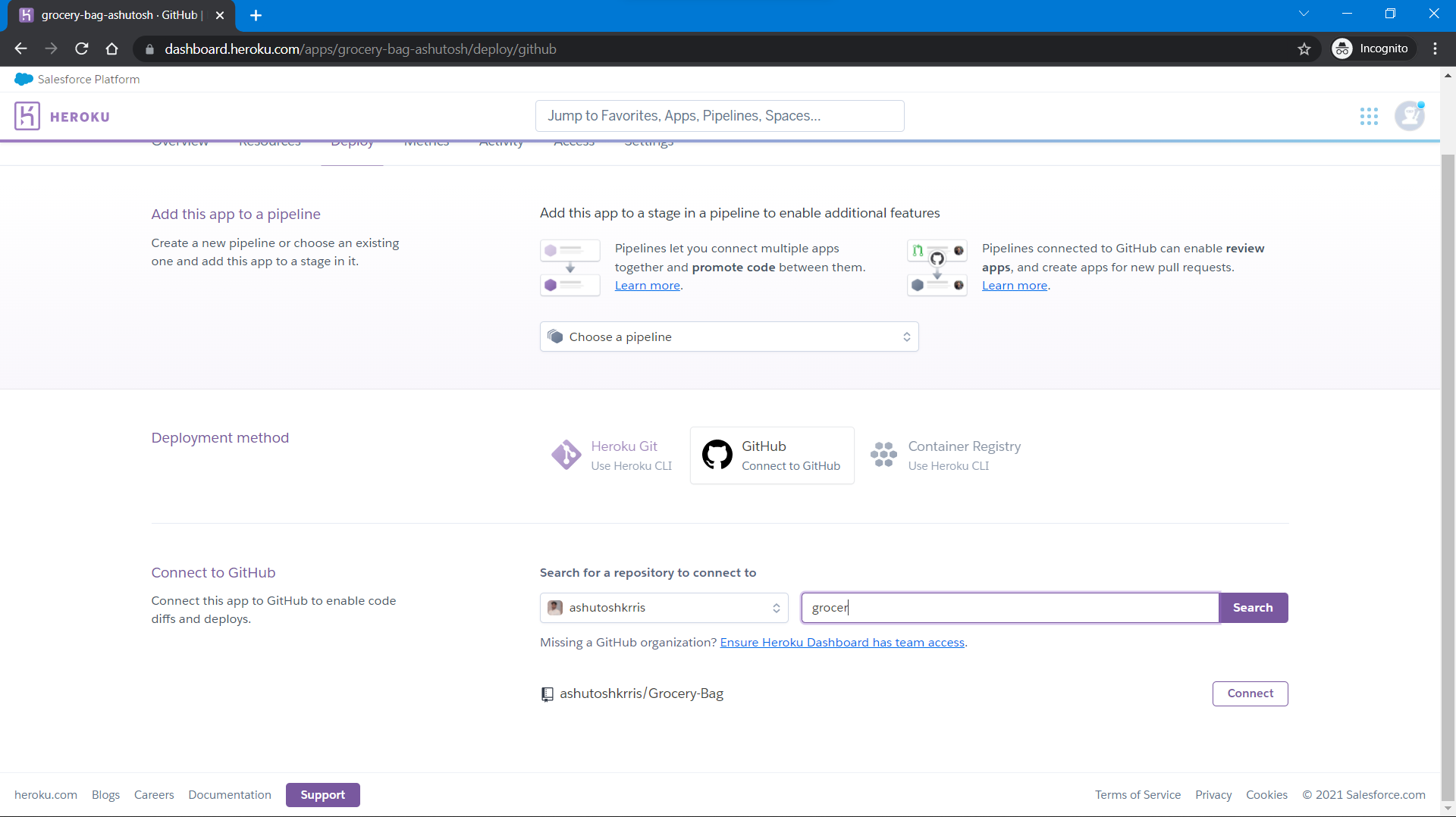Image resolution: width=1456 pixels, height=817 pixels.
Task: Close the grocery-bag-ashutosh tab
Action: (x=220, y=15)
